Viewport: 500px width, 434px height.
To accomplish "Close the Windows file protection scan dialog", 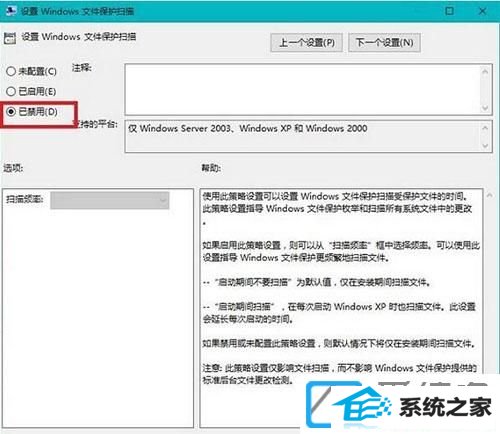I will (482, 11).
